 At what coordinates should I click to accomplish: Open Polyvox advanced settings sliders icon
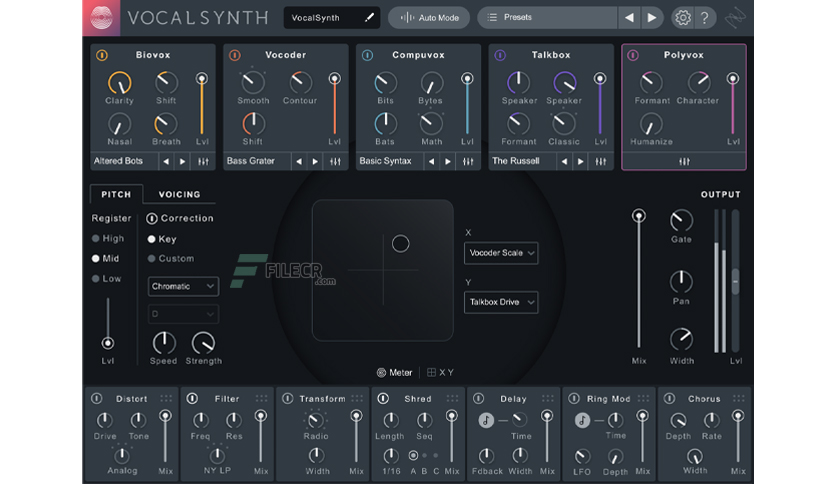(684, 161)
